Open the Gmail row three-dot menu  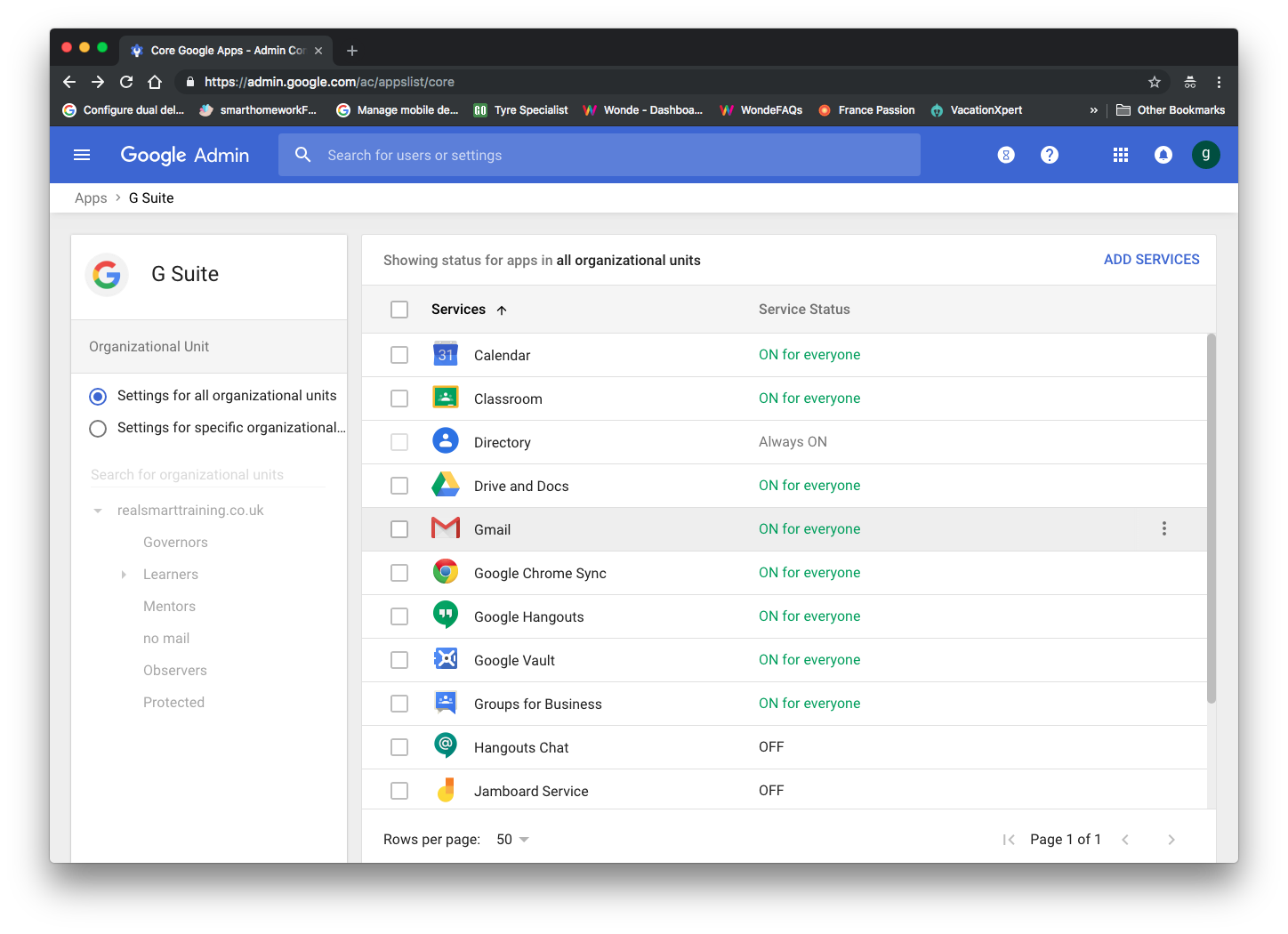[x=1163, y=528]
